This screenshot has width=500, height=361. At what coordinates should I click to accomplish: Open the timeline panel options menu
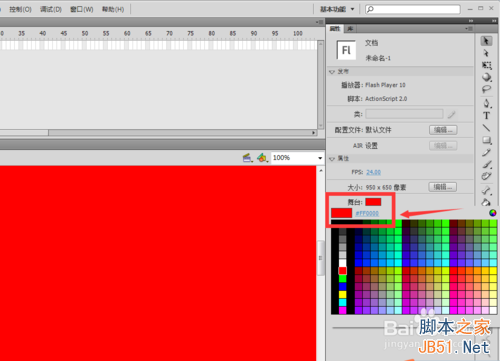click(x=319, y=22)
